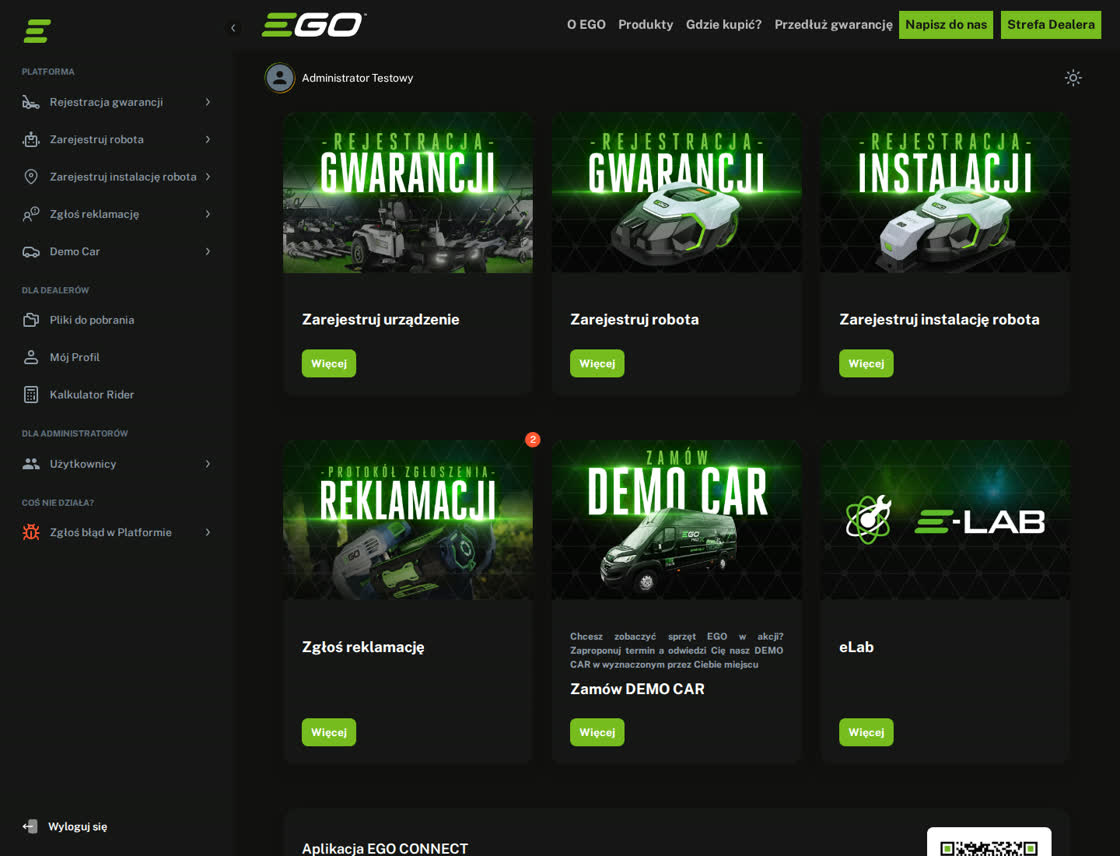Click the Zarejestruj urządzenie card title
1120x856 pixels.
[x=381, y=319]
